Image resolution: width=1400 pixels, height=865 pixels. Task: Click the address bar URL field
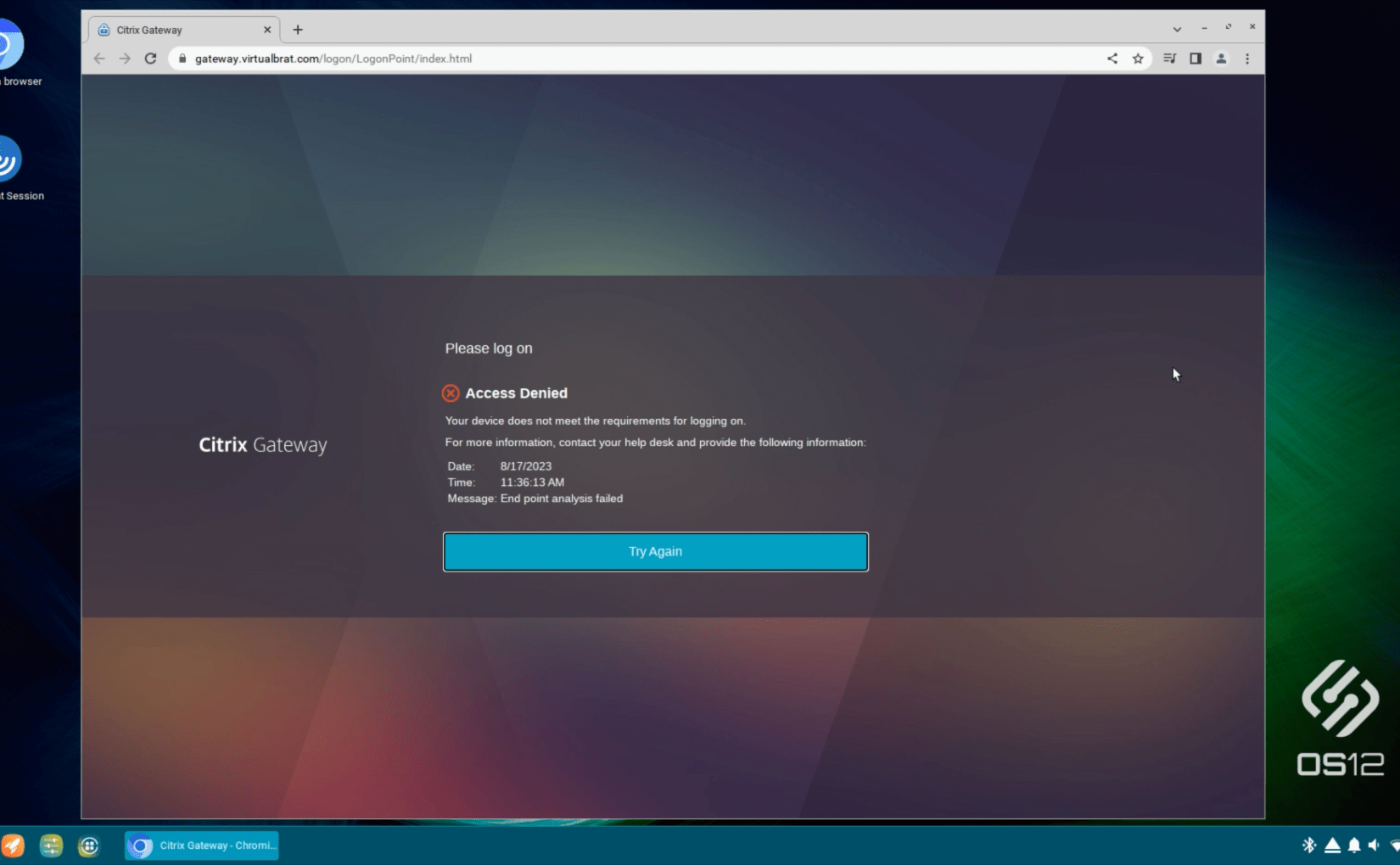point(594,59)
